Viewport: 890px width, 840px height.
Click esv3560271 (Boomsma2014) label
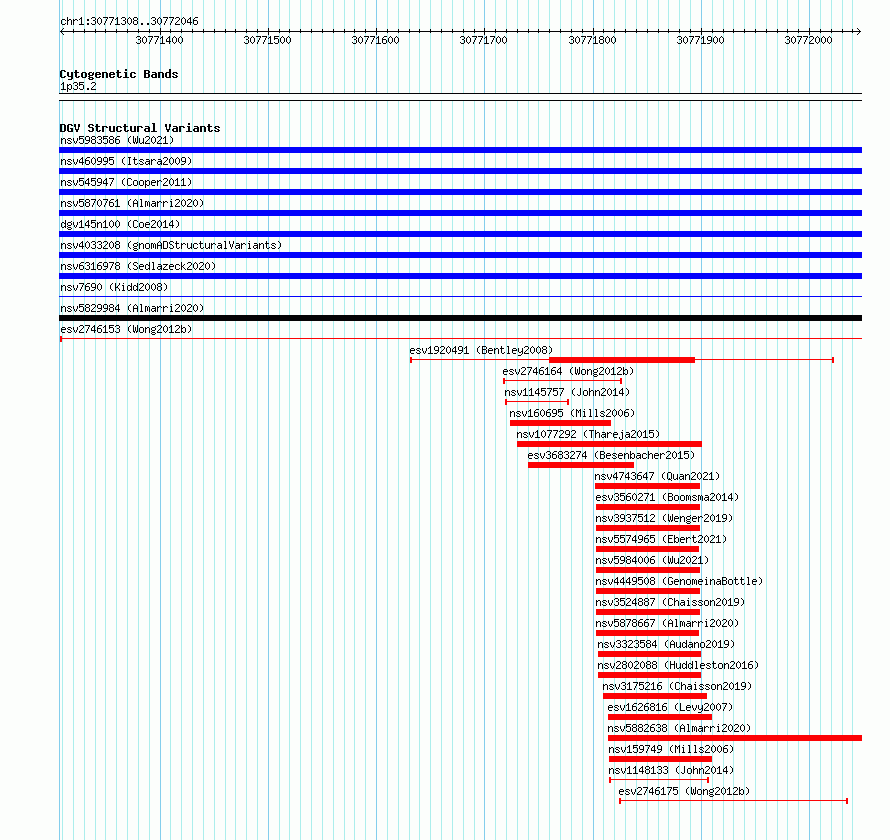(x=667, y=497)
